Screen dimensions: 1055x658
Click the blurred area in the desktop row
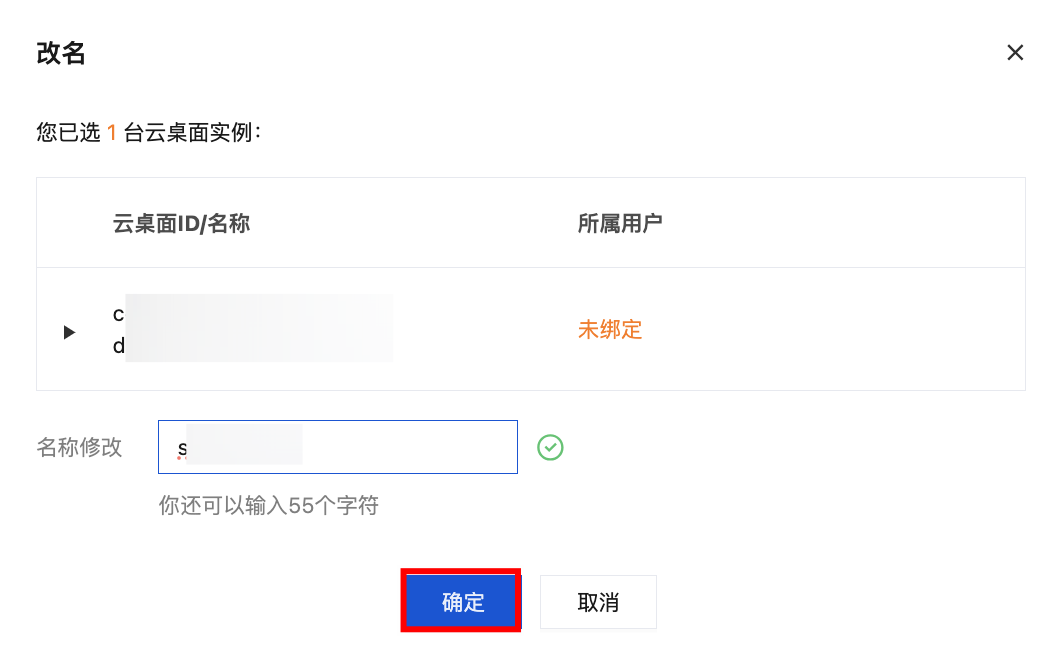[259, 328]
